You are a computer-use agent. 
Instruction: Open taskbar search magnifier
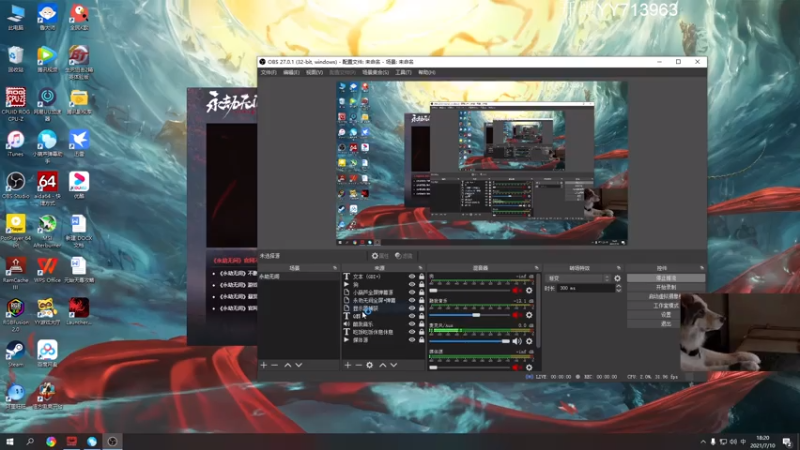point(30,441)
